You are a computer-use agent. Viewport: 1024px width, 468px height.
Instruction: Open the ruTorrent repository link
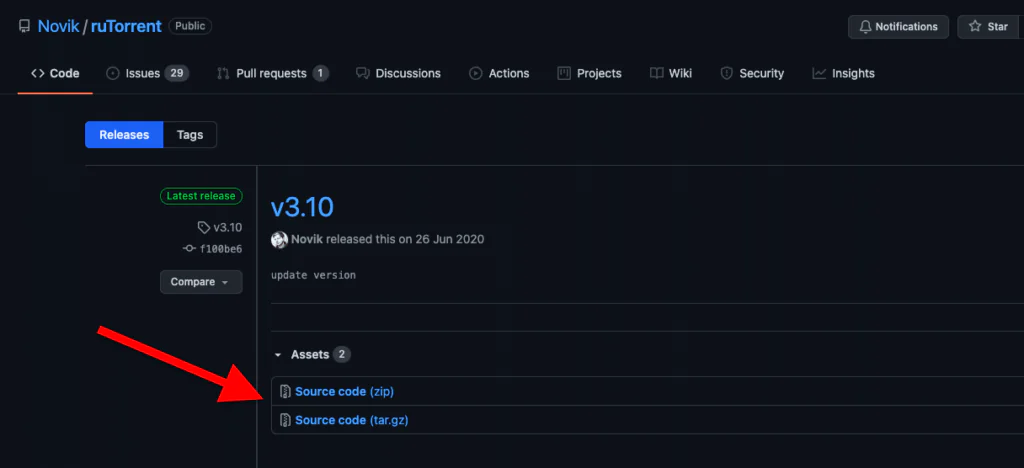126,26
